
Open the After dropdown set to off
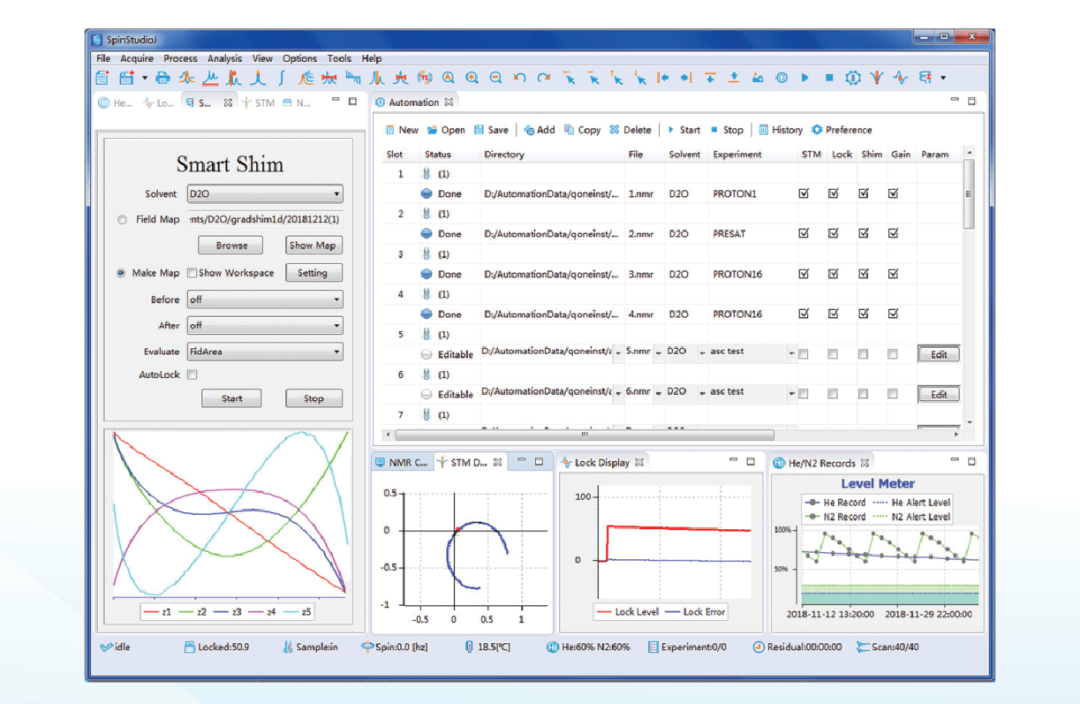pyautogui.click(x=265, y=326)
